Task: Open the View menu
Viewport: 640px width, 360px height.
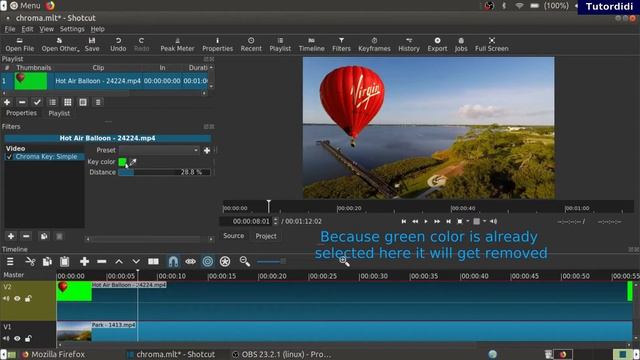Action: pyautogui.click(x=47, y=29)
